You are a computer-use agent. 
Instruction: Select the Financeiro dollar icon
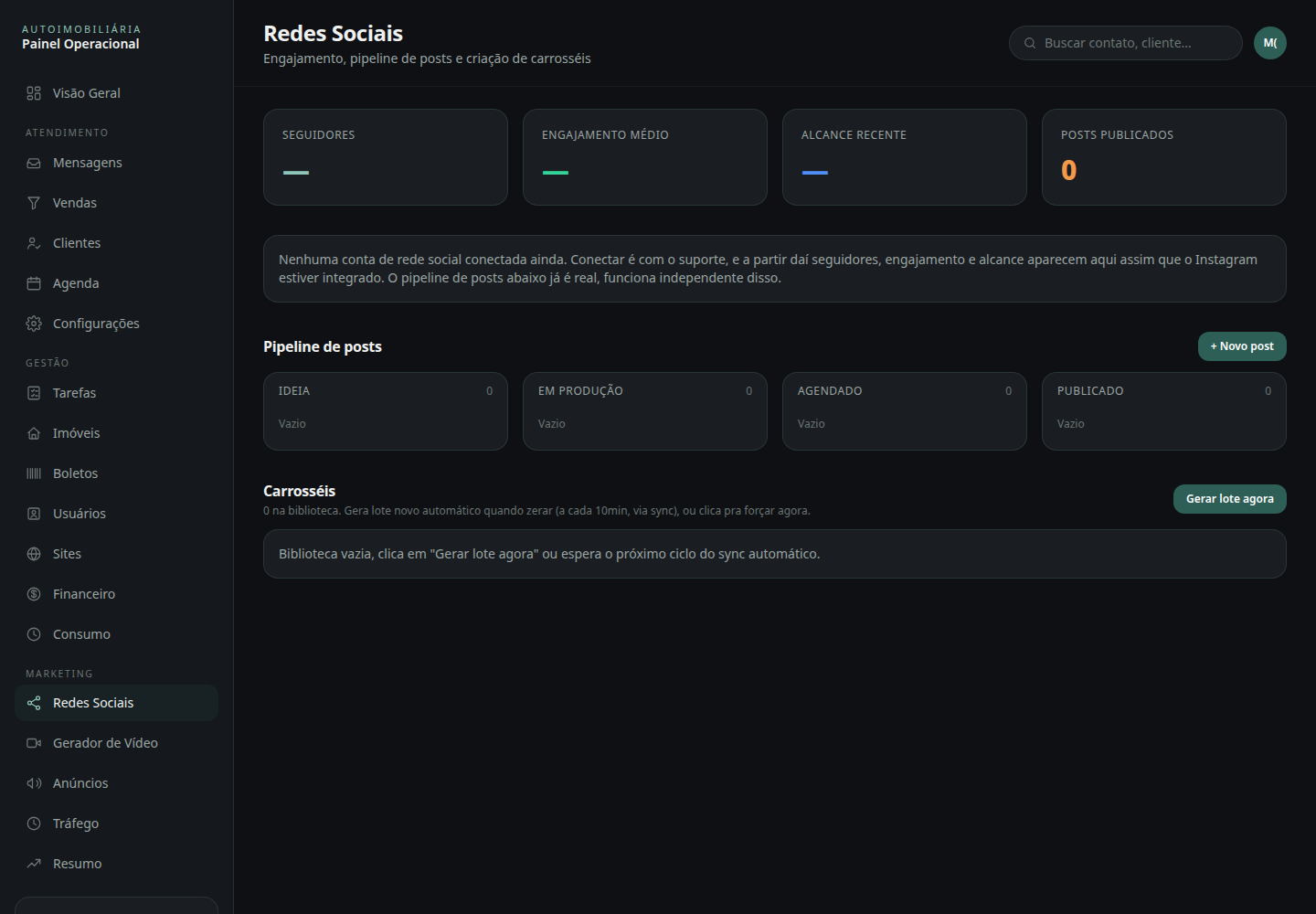tap(34, 594)
